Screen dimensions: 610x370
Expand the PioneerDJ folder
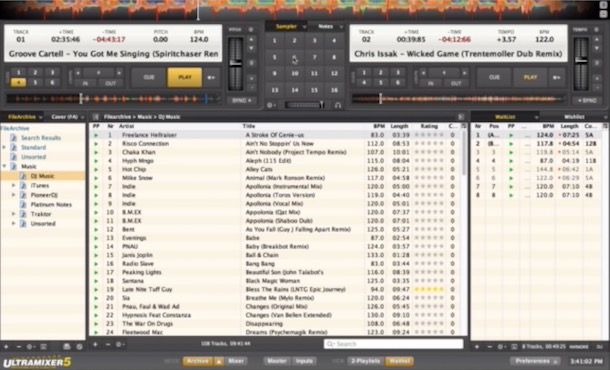[14, 195]
